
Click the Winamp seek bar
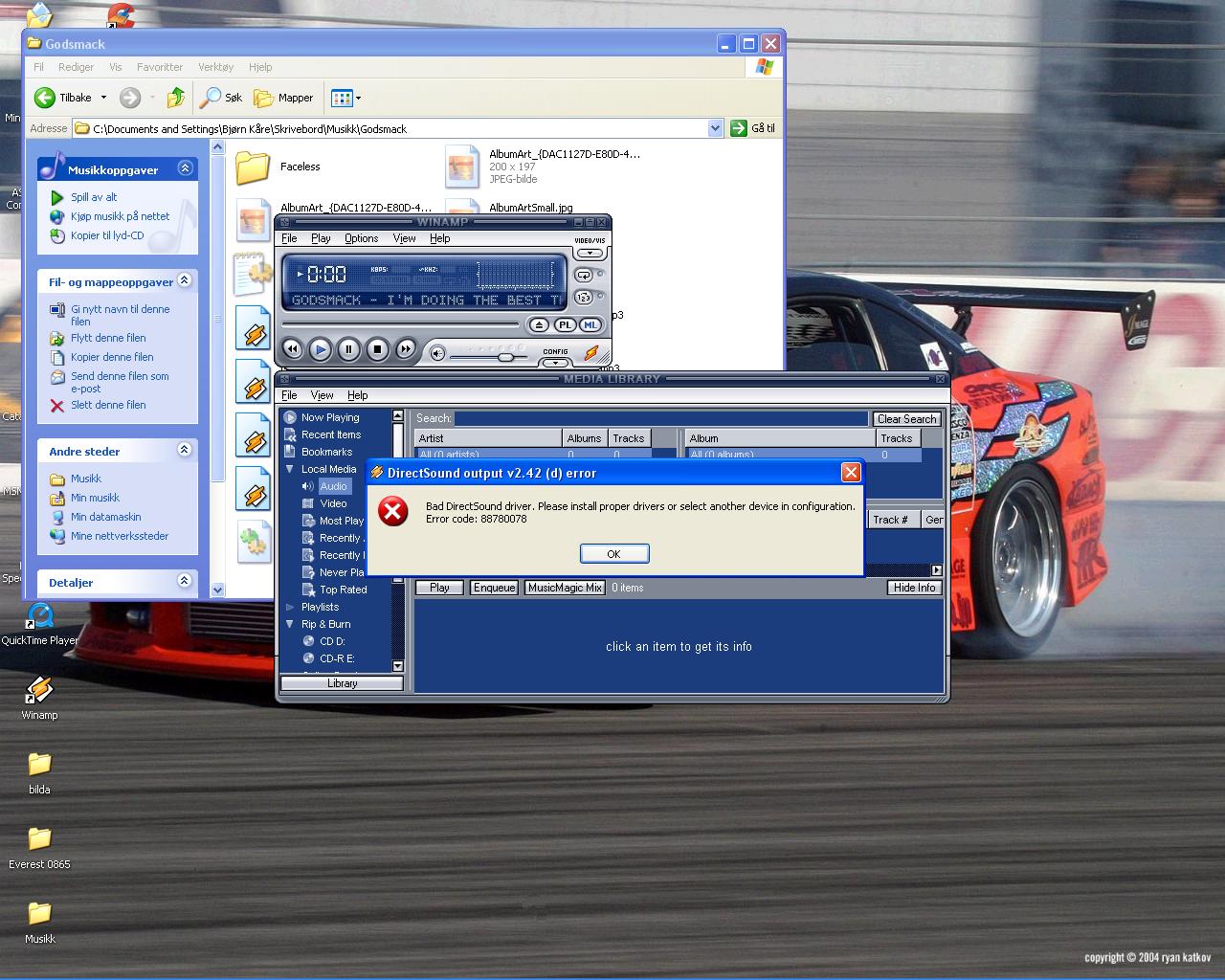pyautogui.click(x=400, y=324)
